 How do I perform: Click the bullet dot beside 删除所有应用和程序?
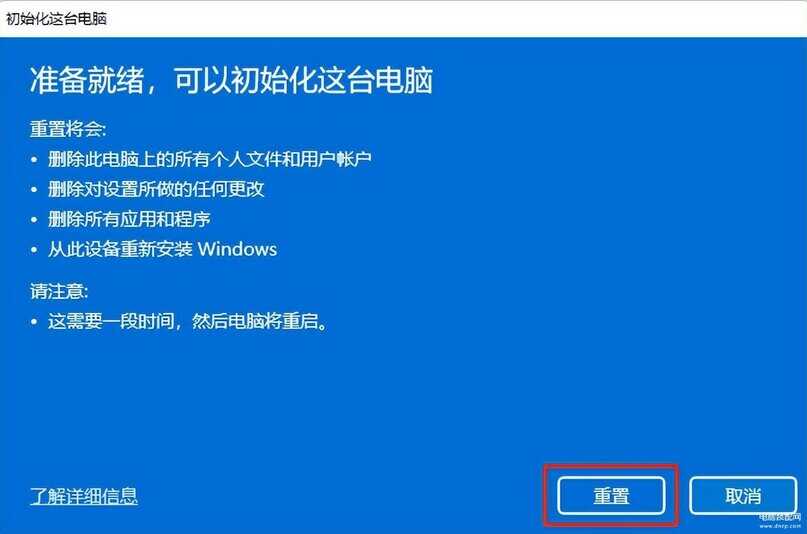[34, 220]
